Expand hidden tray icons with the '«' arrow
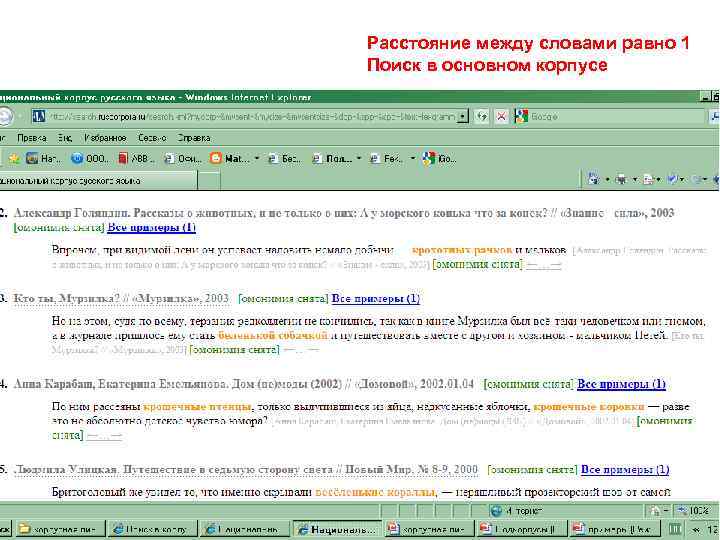This screenshot has width=720, height=540. tap(696, 529)
